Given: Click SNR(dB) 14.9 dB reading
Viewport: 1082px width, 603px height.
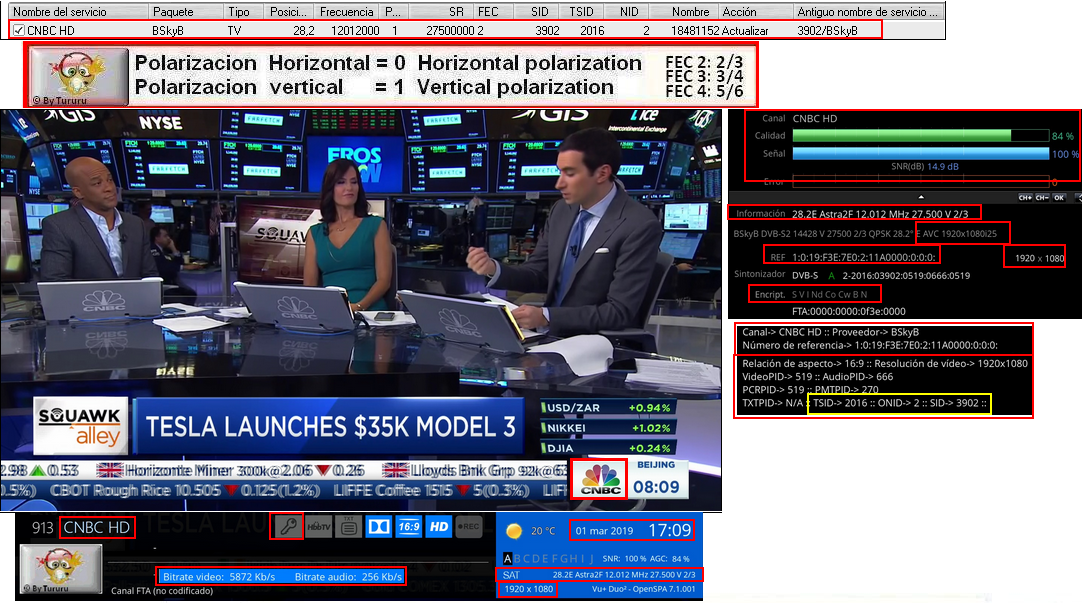Looking at the screenshot, I should pyautogui.click(x=925, y=166).
